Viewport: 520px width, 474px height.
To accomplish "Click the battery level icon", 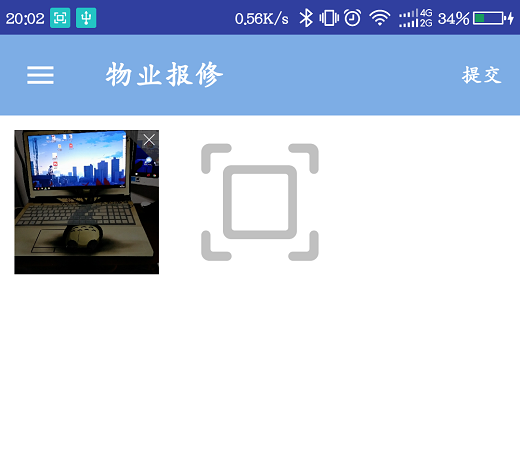I will [x=489, y=18].
